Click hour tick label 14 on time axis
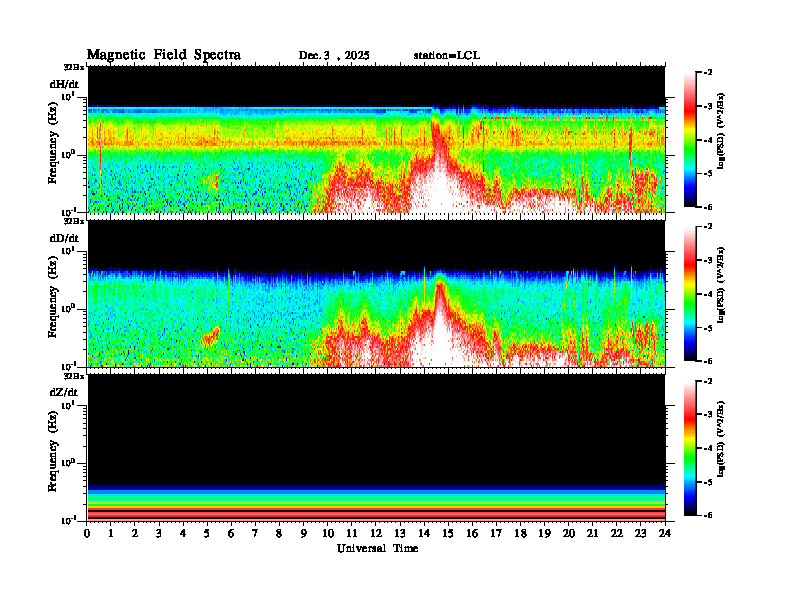 (x=424, y=533)
